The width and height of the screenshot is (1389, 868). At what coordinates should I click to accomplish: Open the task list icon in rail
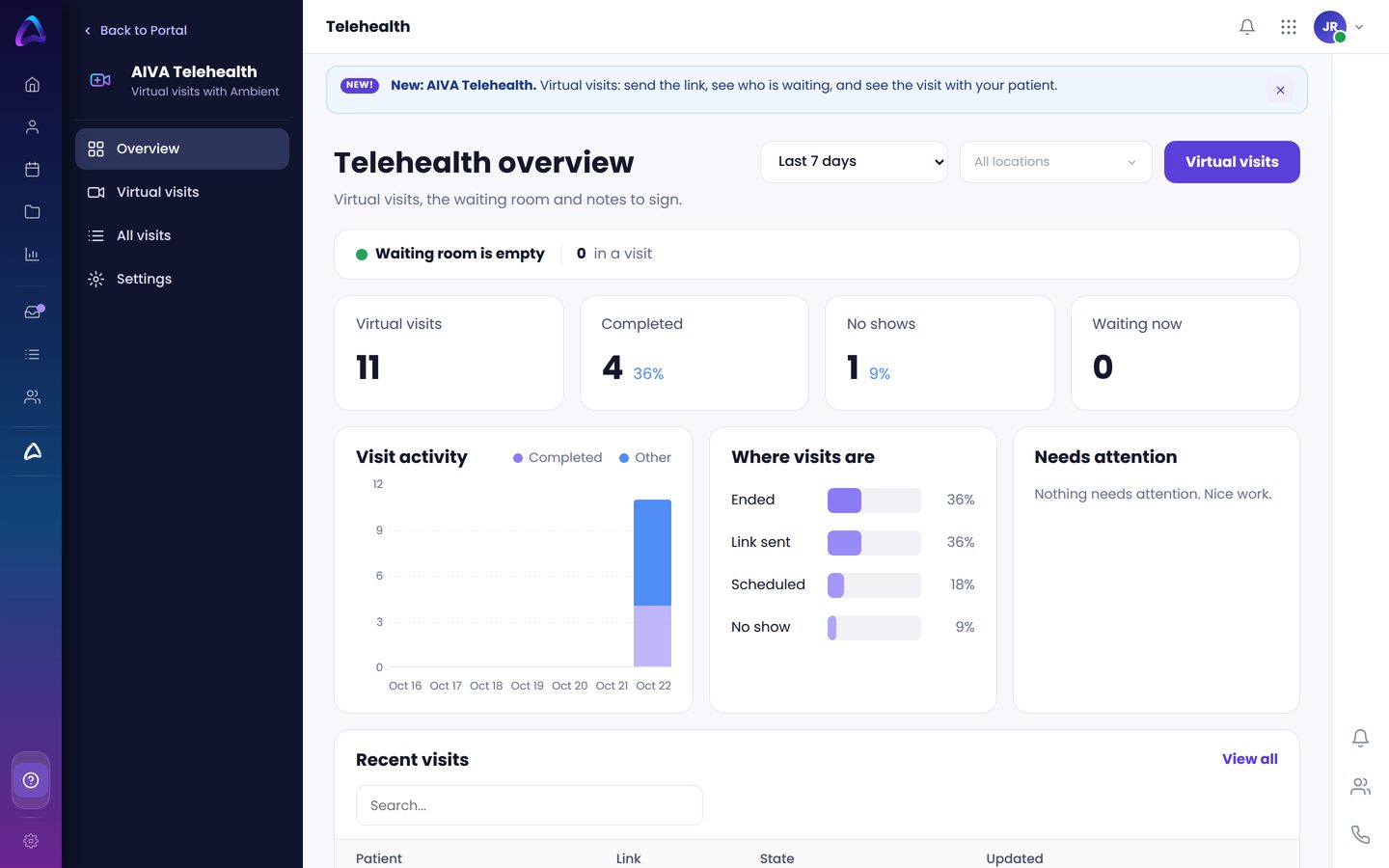pyautogui.click(x=32, y=355)
